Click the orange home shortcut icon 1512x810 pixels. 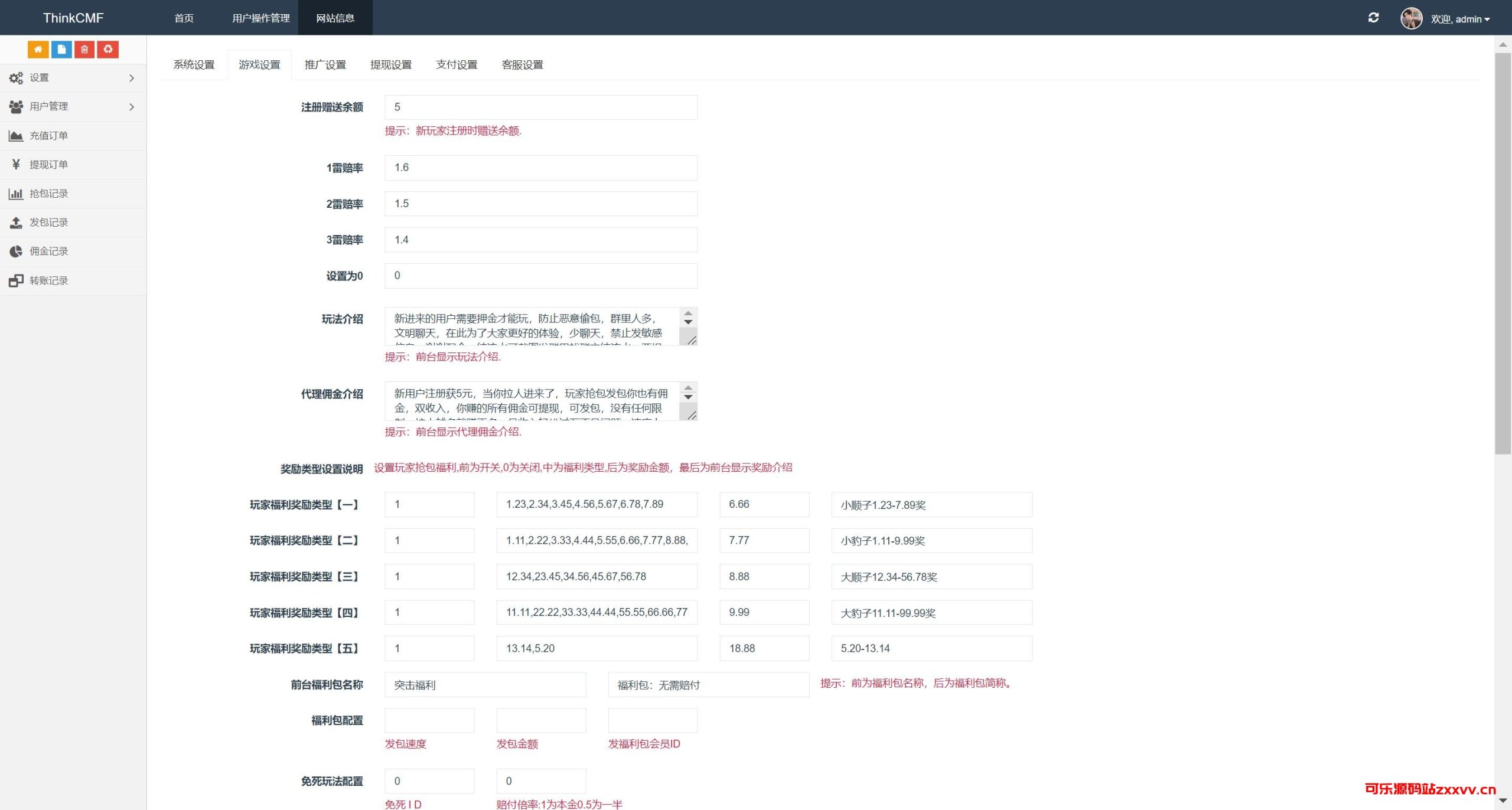pos(38,49)
